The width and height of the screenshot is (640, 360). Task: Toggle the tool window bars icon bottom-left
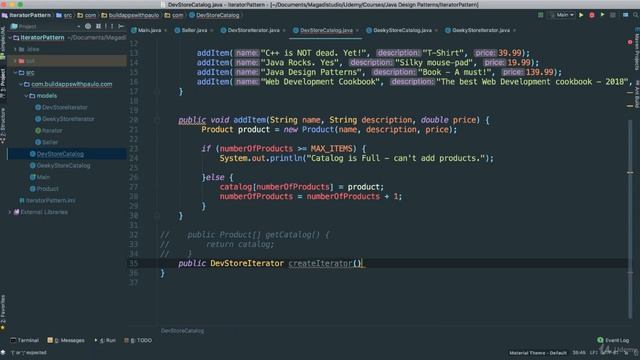coord(3,352)
